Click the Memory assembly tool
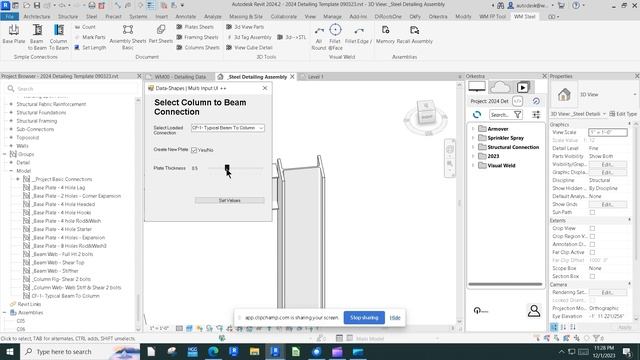 click(x=385, y=34)
